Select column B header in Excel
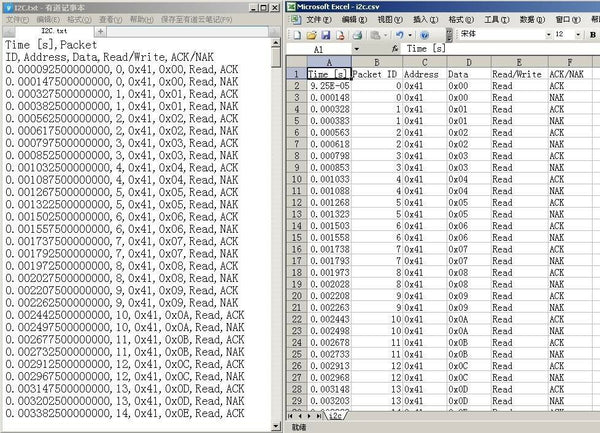 pyautogui.click(x=377, y=62)
